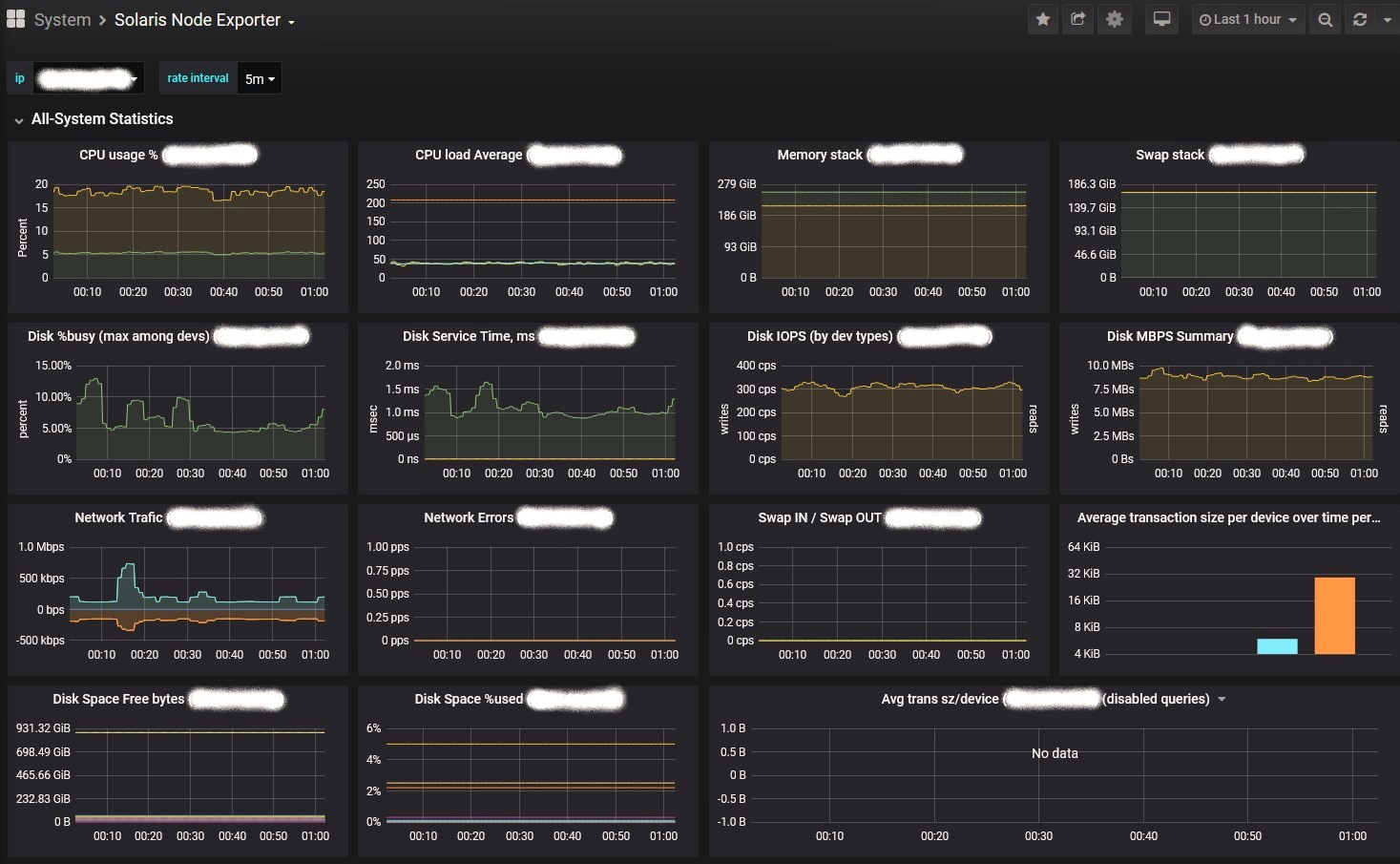Open System folder breadcrumb
The image size is (1400, 864).
pyautogui.click(x=62, y=20)
